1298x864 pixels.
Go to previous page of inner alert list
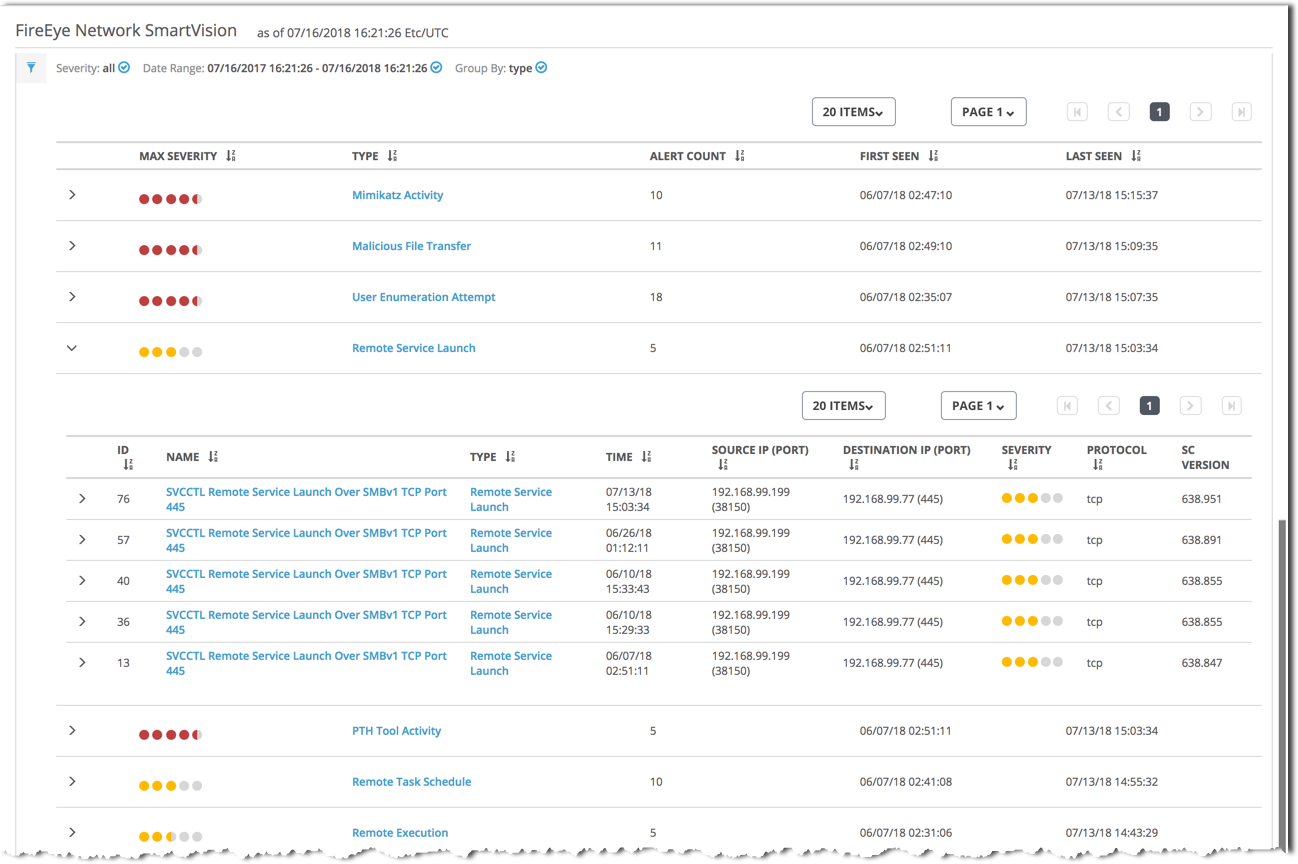(1109, 405)
